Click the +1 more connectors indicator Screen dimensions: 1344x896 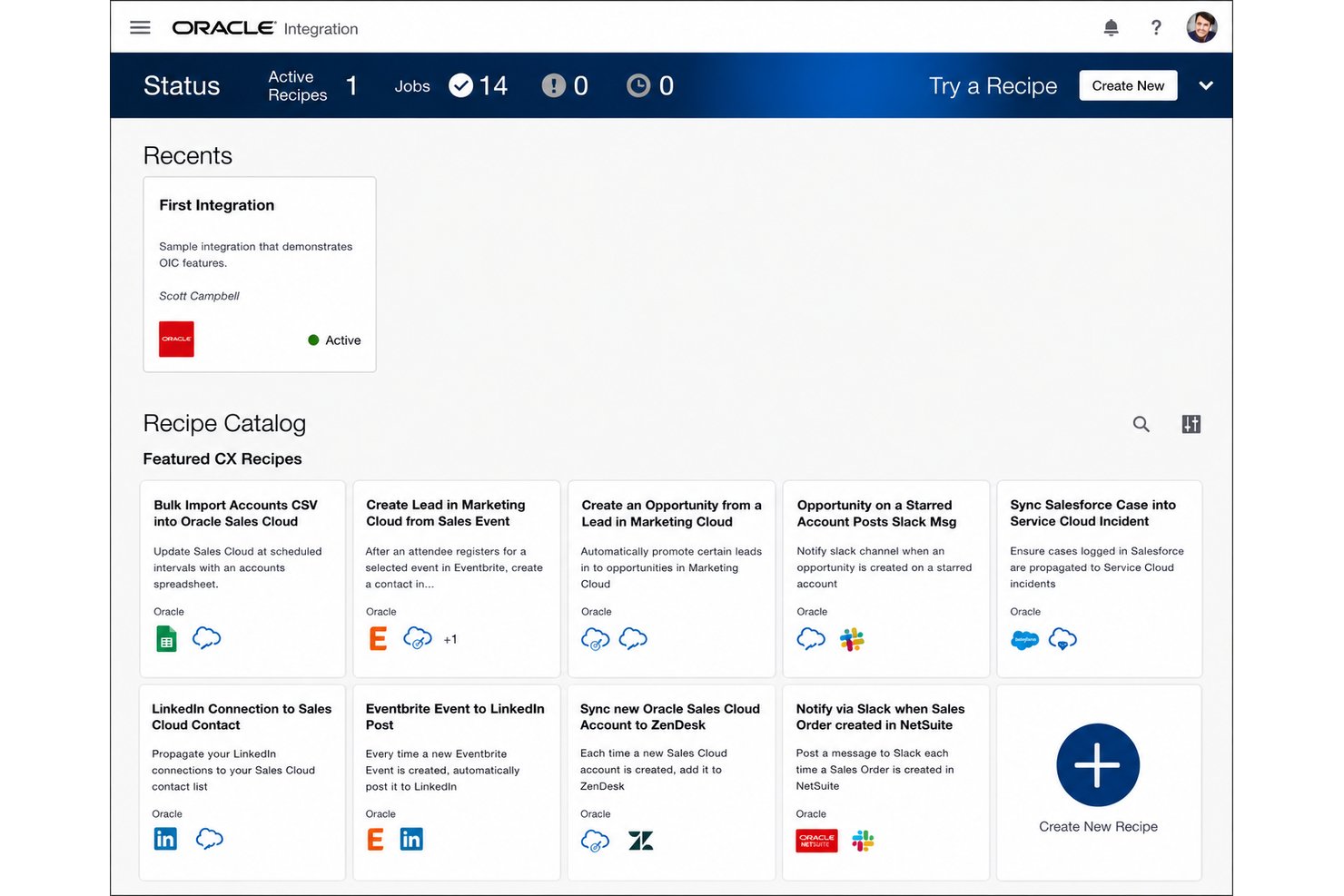point(450,640)
